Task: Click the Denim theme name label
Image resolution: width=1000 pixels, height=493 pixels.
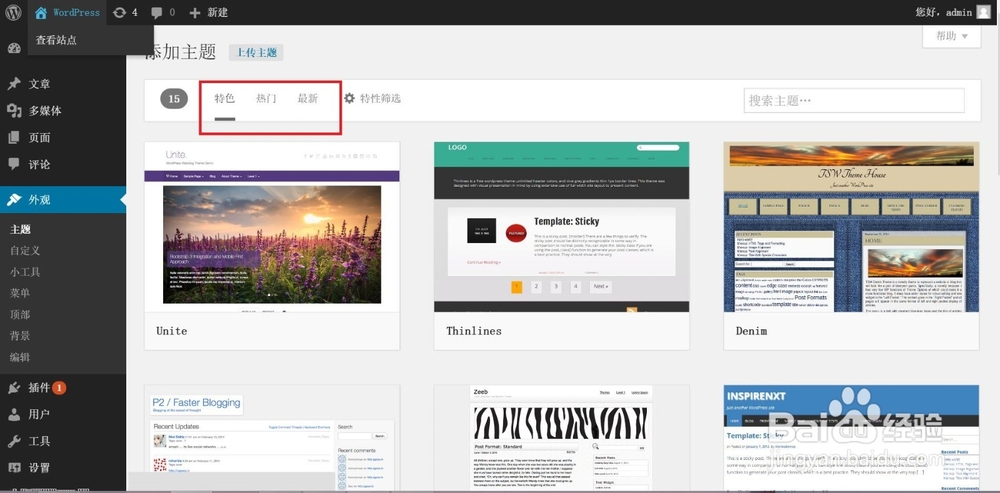Action: coord(751,331)
